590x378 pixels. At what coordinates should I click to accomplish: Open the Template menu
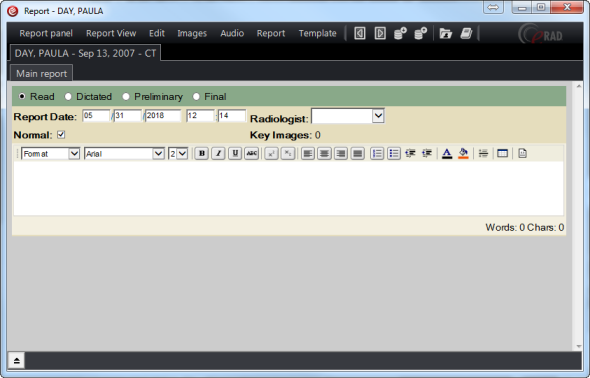318,33
